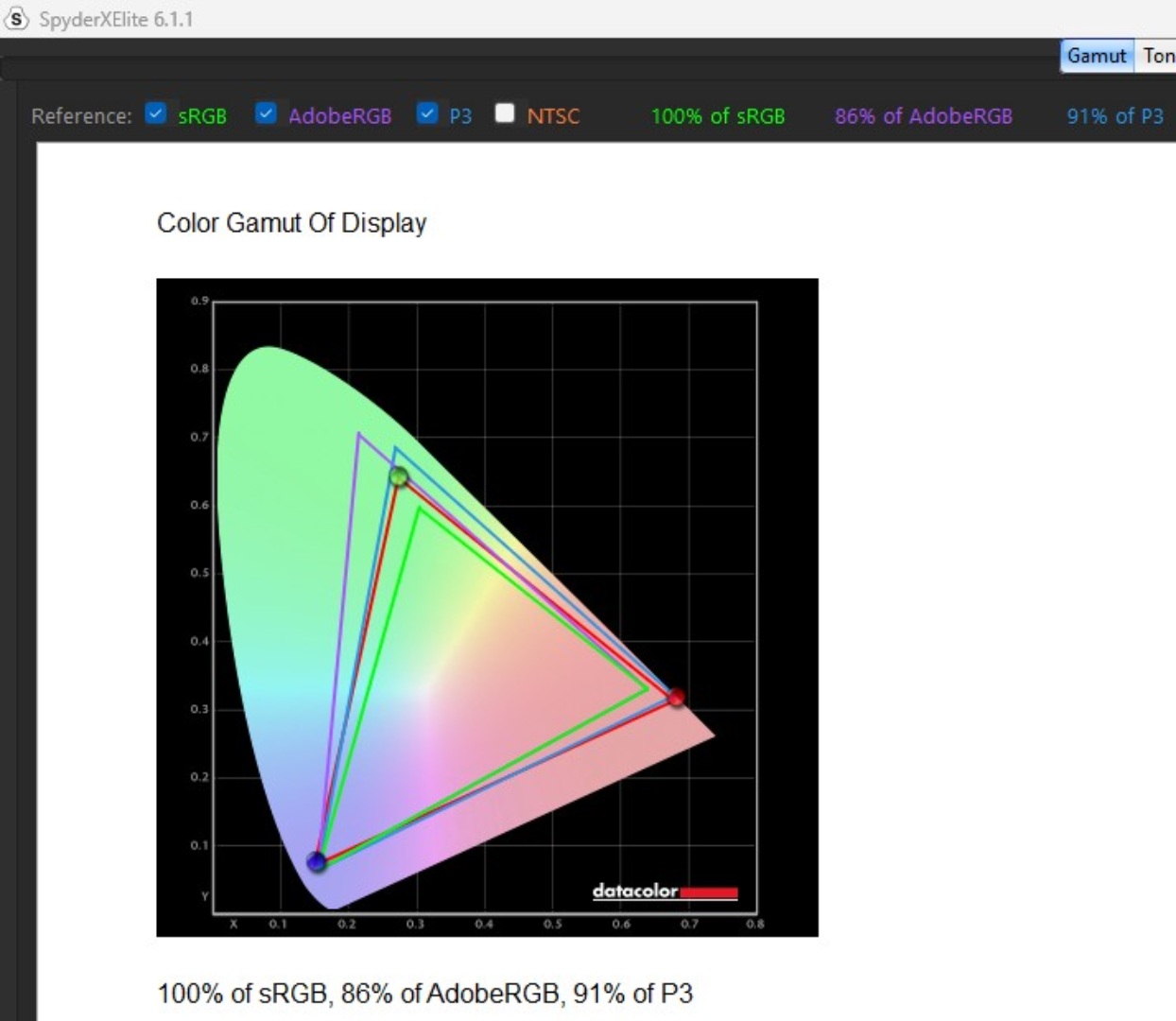Click the datacolor logo in chart
This screenshot has height=1021, width=1176.
[x=665, y=891]
